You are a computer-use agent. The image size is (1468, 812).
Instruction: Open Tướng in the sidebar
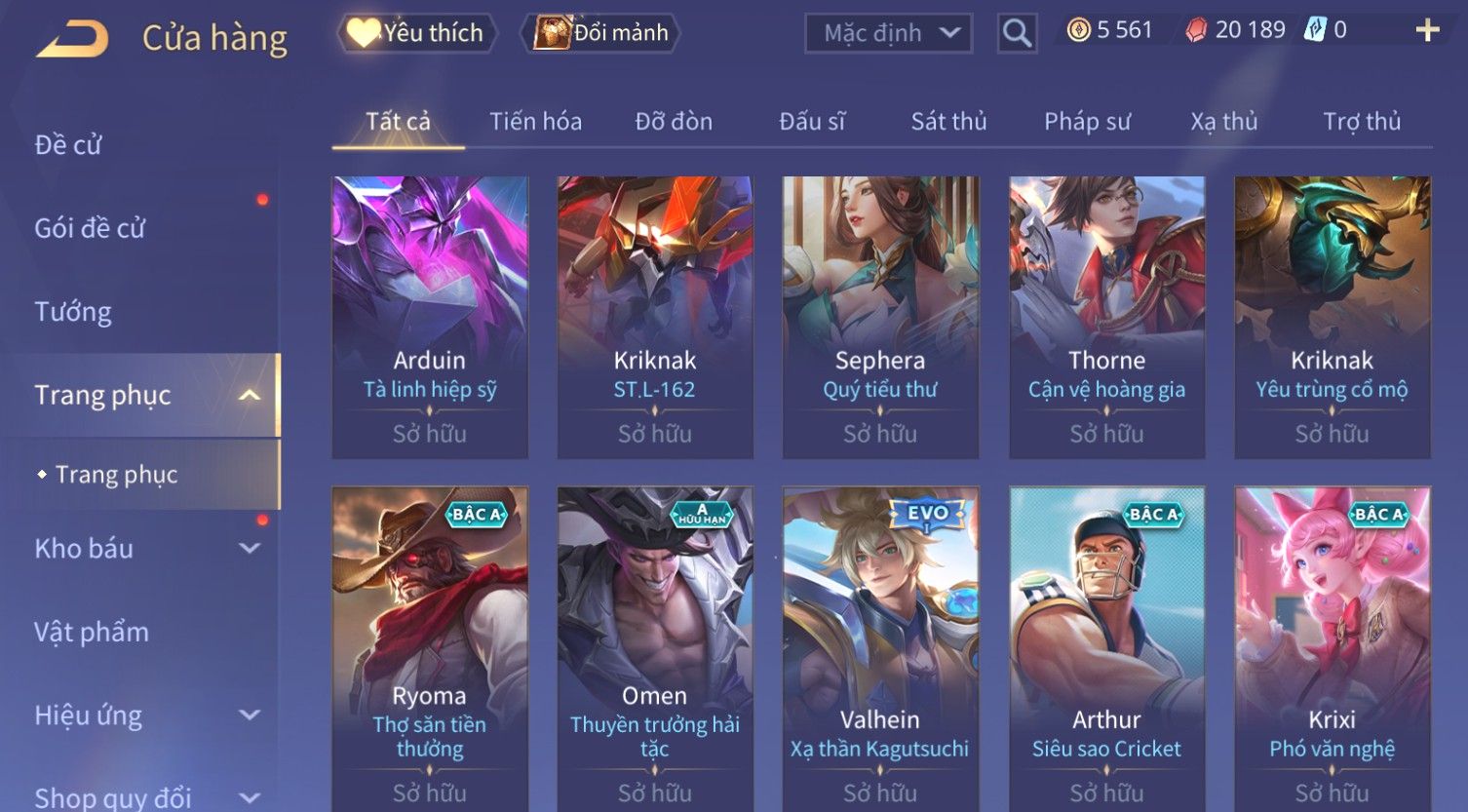[x=73, y=312]
